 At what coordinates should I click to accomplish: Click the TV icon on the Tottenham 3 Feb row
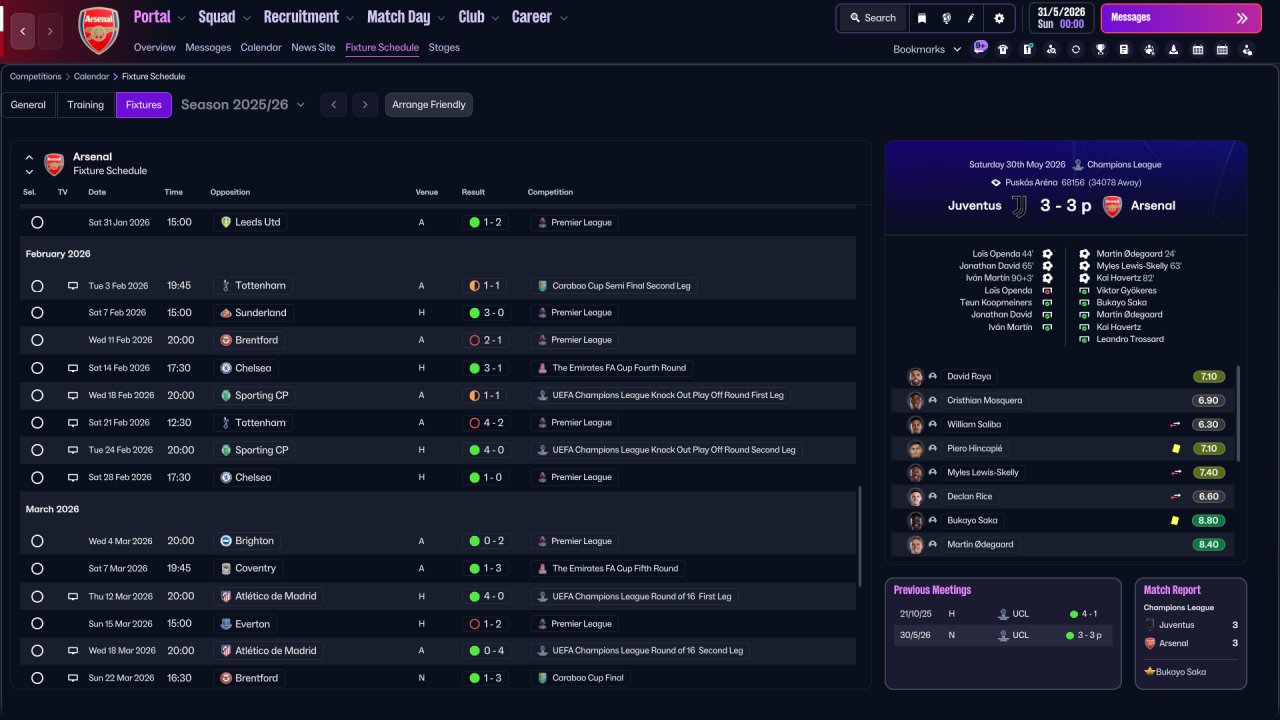pos(73,286)
